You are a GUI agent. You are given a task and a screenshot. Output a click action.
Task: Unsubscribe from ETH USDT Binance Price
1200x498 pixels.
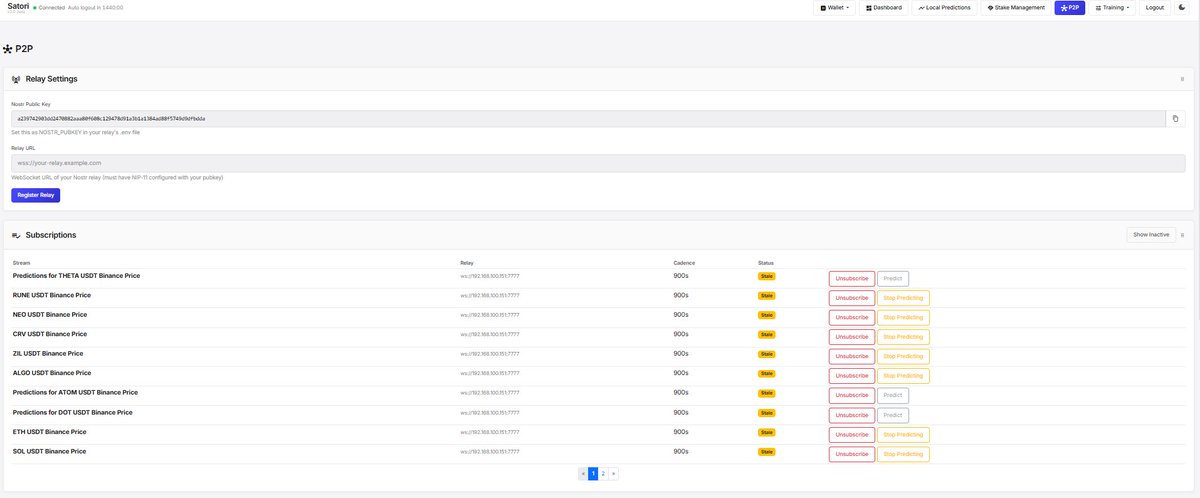pyautogui.click(x=851, y=435)
